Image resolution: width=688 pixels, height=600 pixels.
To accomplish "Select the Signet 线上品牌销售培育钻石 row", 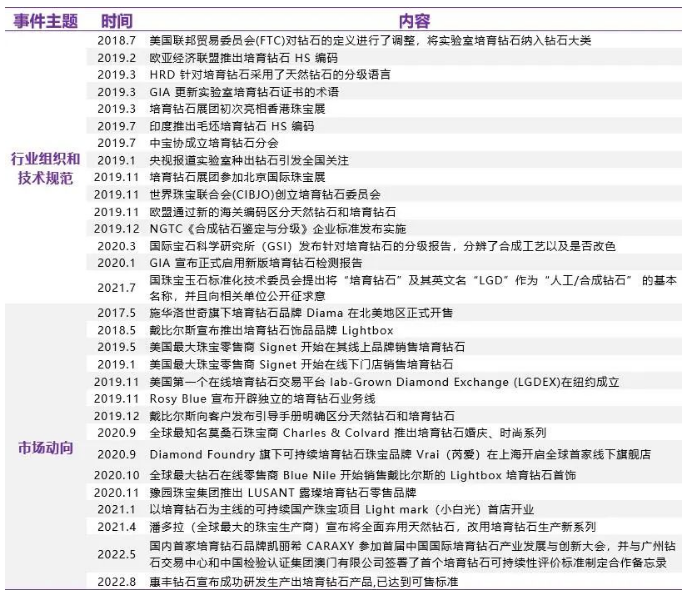I will pyautogui.click(x=307, y=347).
